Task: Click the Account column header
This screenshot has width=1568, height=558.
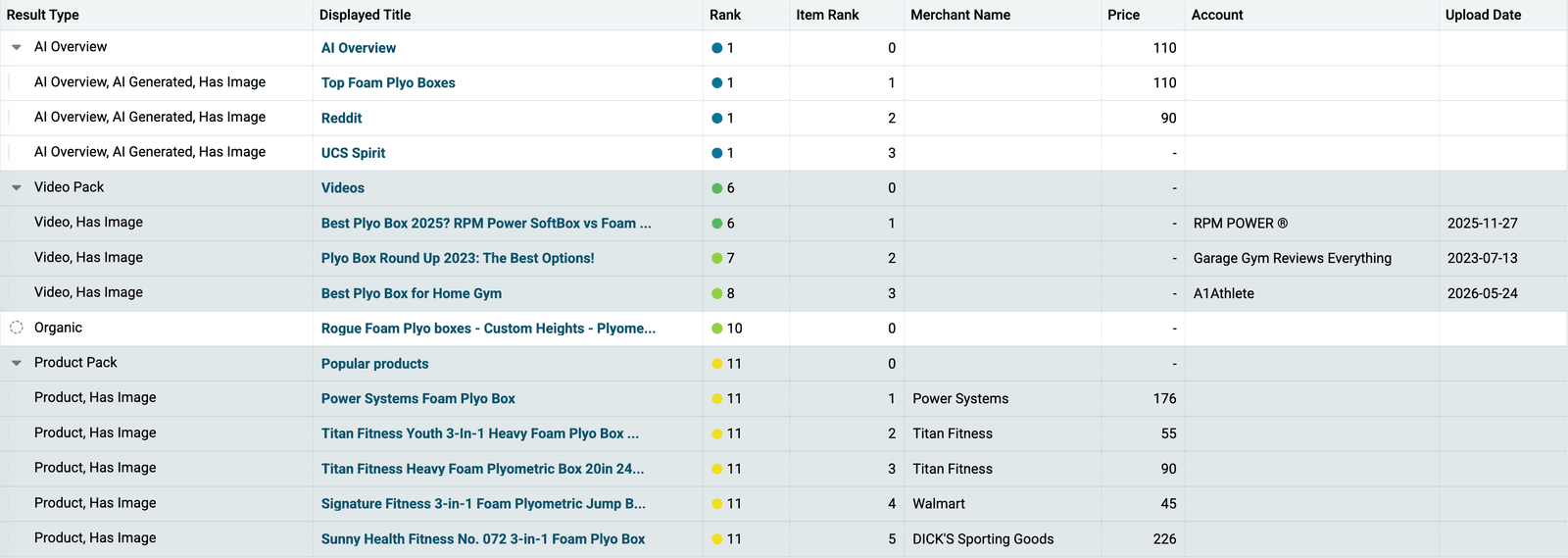Action: 1217,15
